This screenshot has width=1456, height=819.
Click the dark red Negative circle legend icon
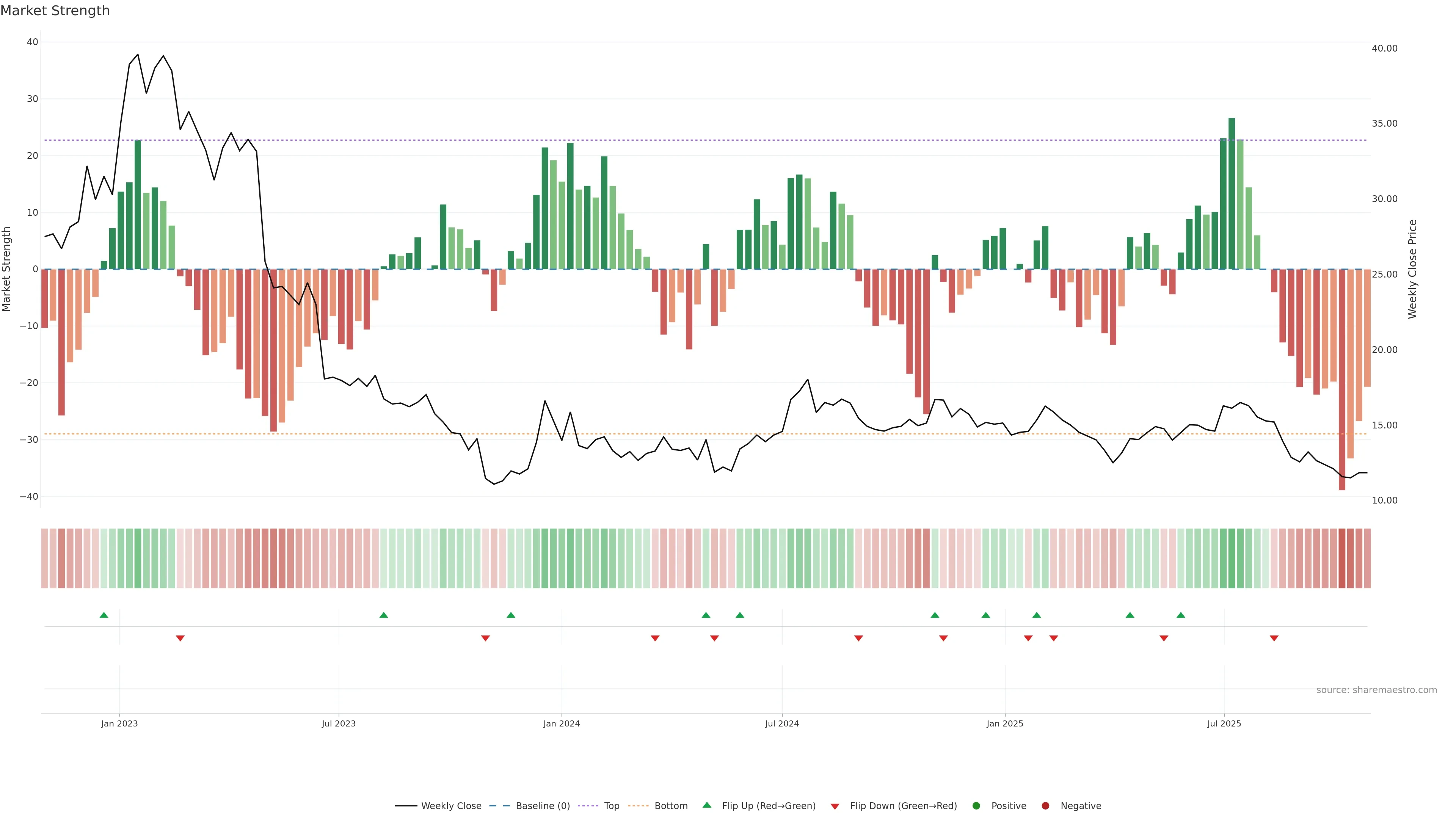tap(1045, 805)
